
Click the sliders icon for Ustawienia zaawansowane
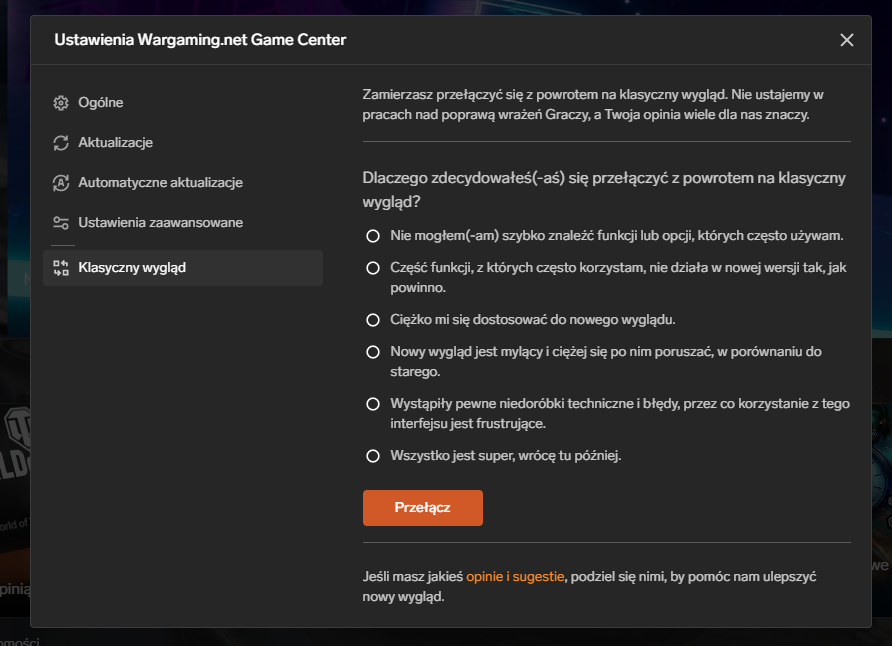[61, 223]
